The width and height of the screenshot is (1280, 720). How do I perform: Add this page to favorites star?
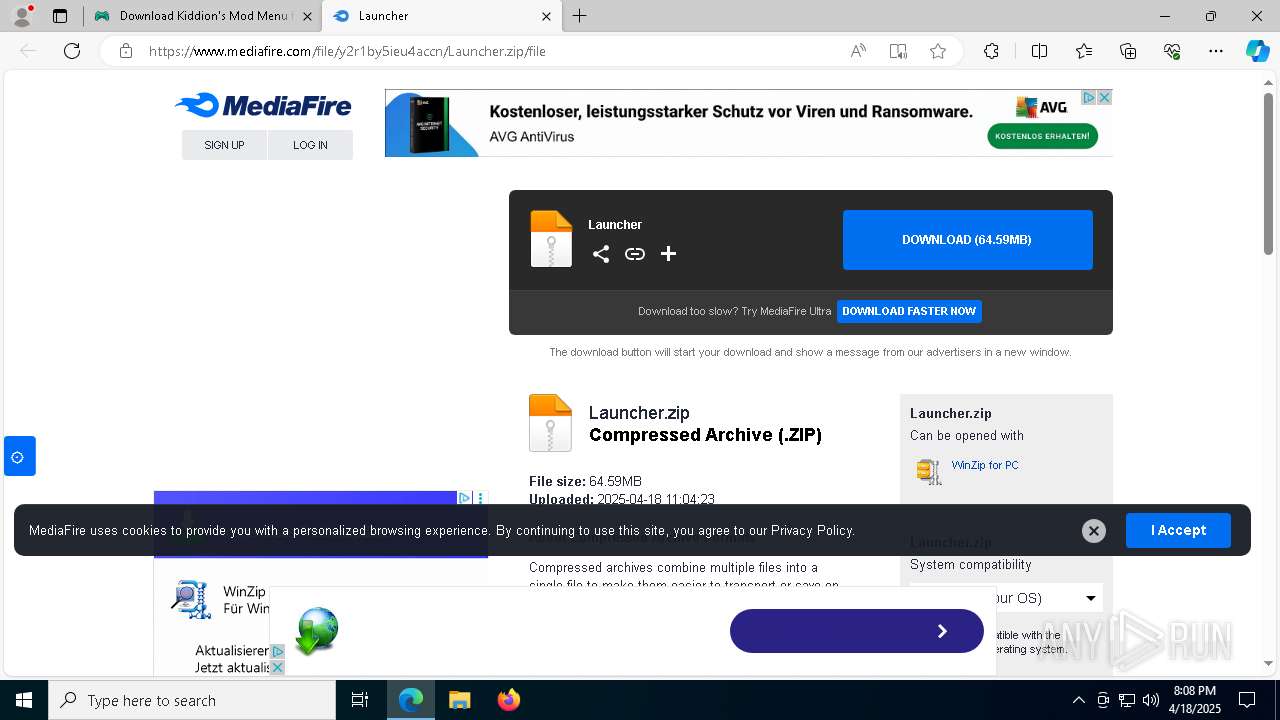coord(938,51)
